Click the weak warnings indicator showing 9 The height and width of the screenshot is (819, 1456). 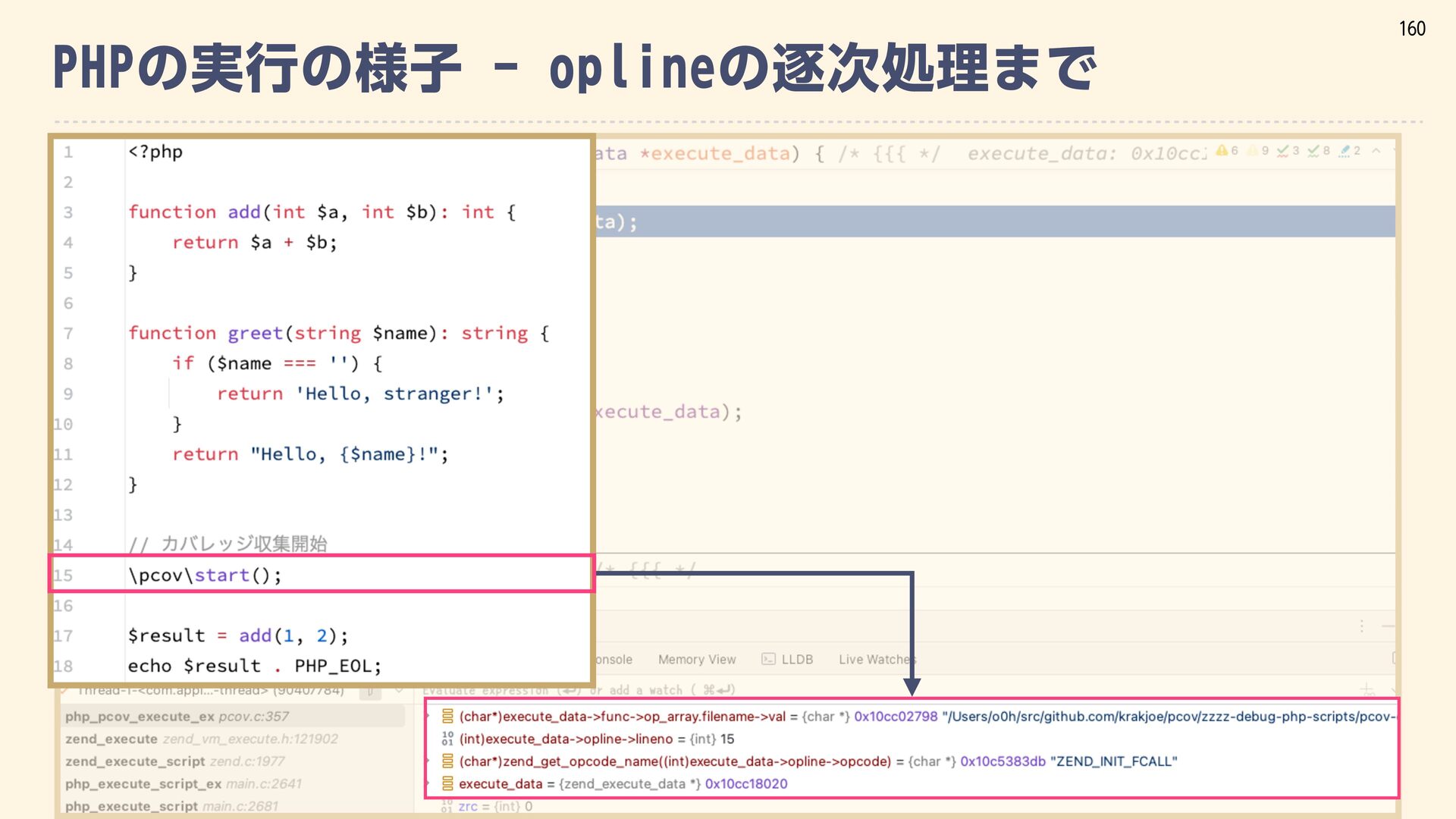(1257, 151)
